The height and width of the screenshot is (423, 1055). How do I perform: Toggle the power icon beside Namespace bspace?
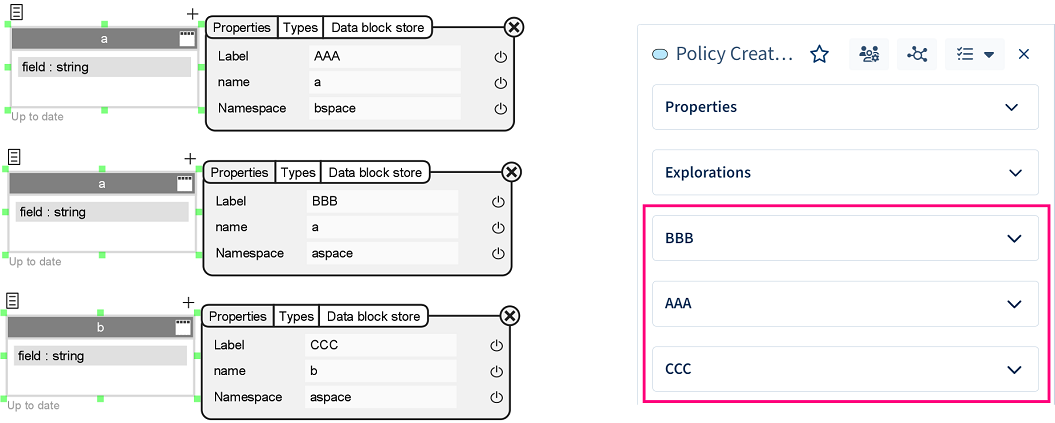[x=501, y=109]
